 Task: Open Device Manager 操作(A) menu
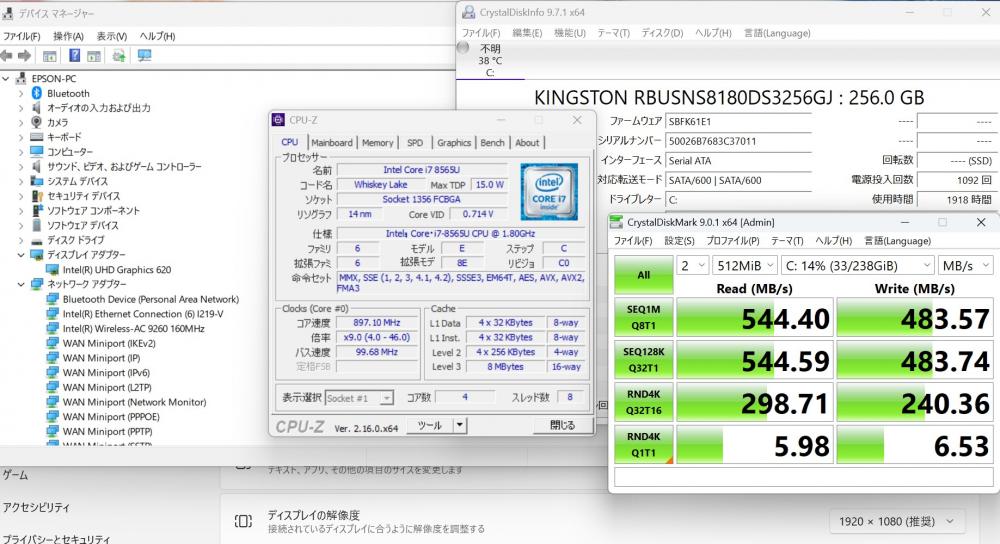click(x=68, y=36)
